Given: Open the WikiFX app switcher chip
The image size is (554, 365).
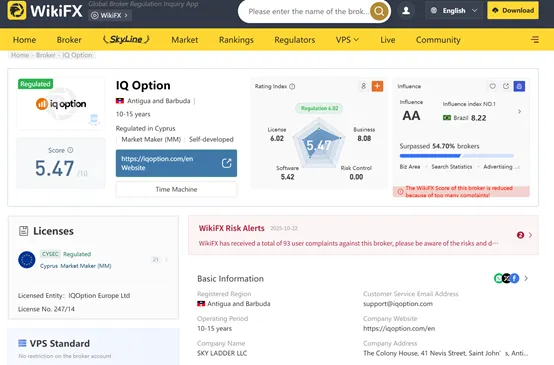Looking at the screenshot, I should [x=110, y=15].
